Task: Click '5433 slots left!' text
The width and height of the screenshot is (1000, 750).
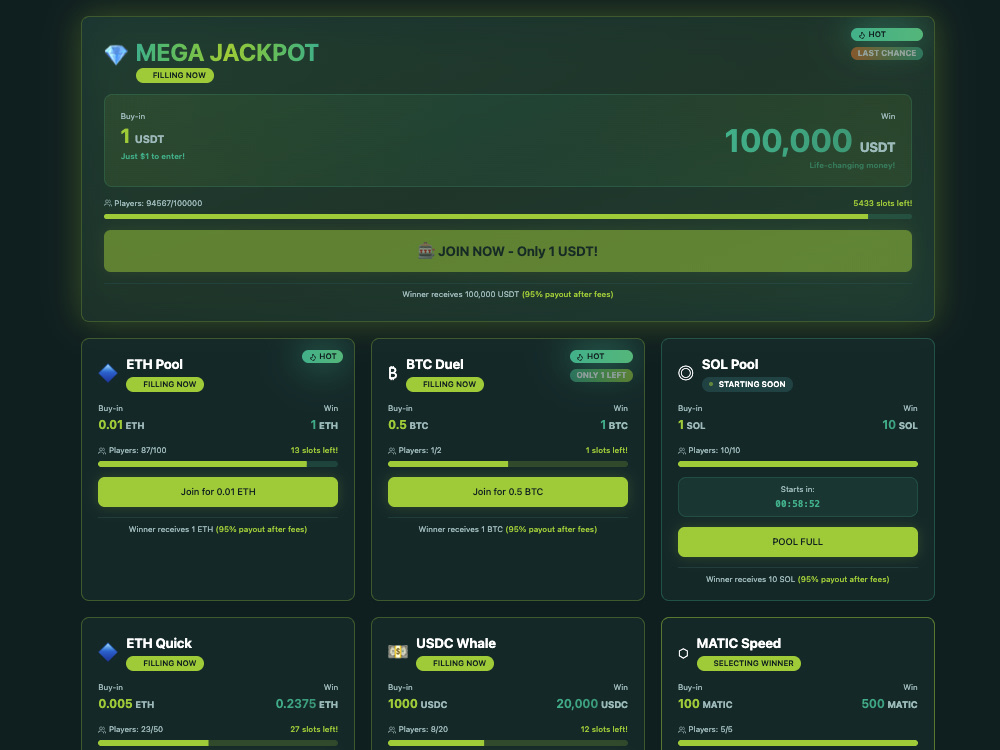Action: [x=883, y=203]
